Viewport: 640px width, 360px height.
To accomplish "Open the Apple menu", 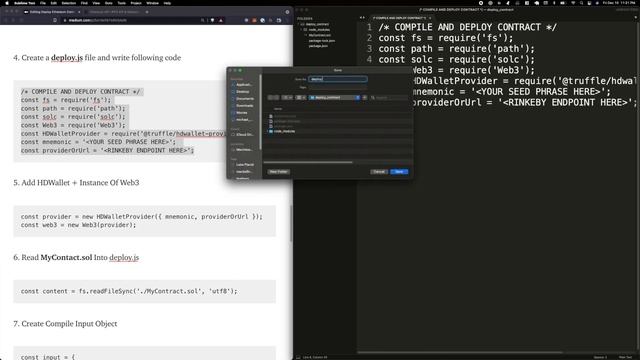I will 7,3.
